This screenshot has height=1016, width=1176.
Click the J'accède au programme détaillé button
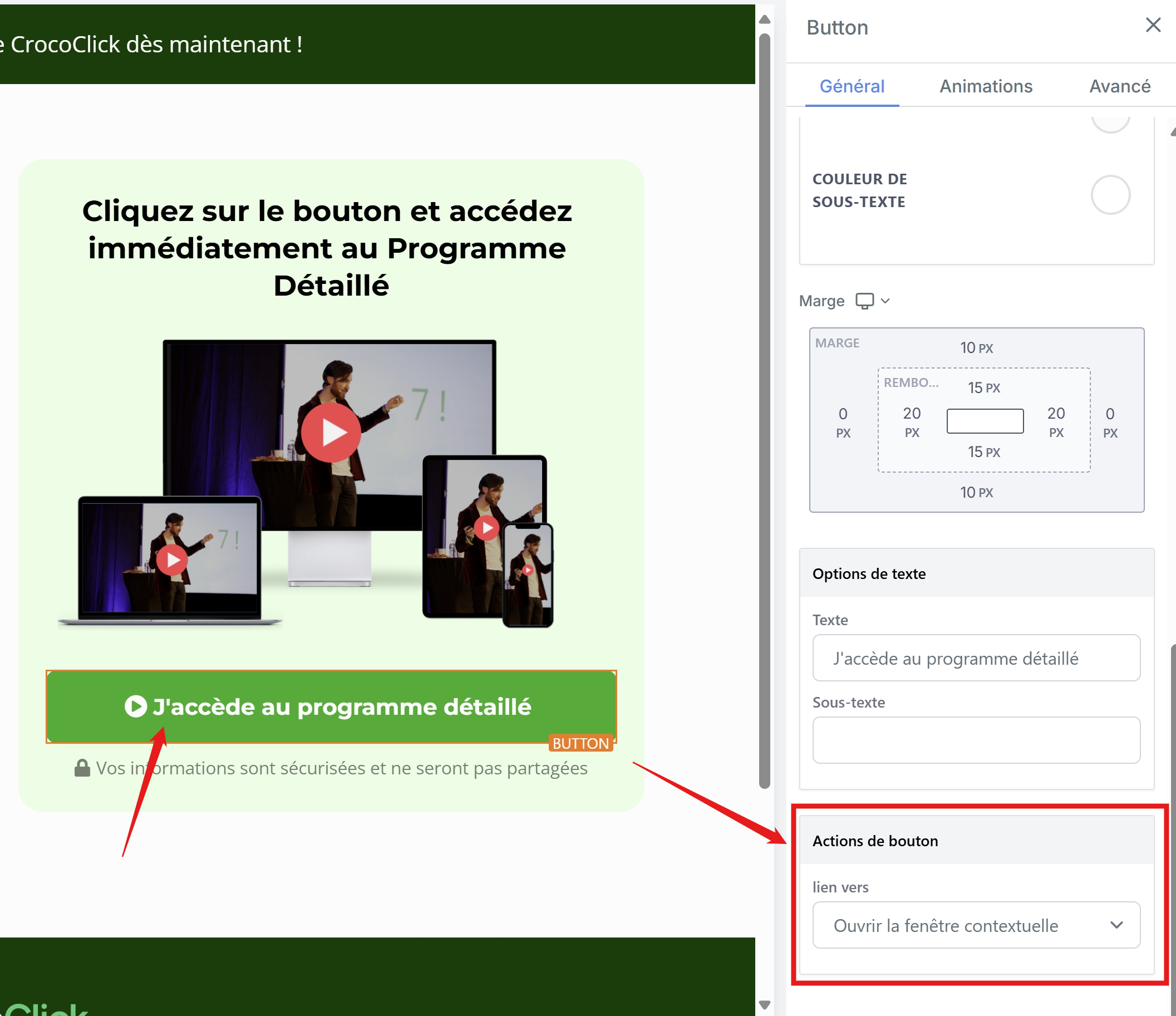(341, 706)
